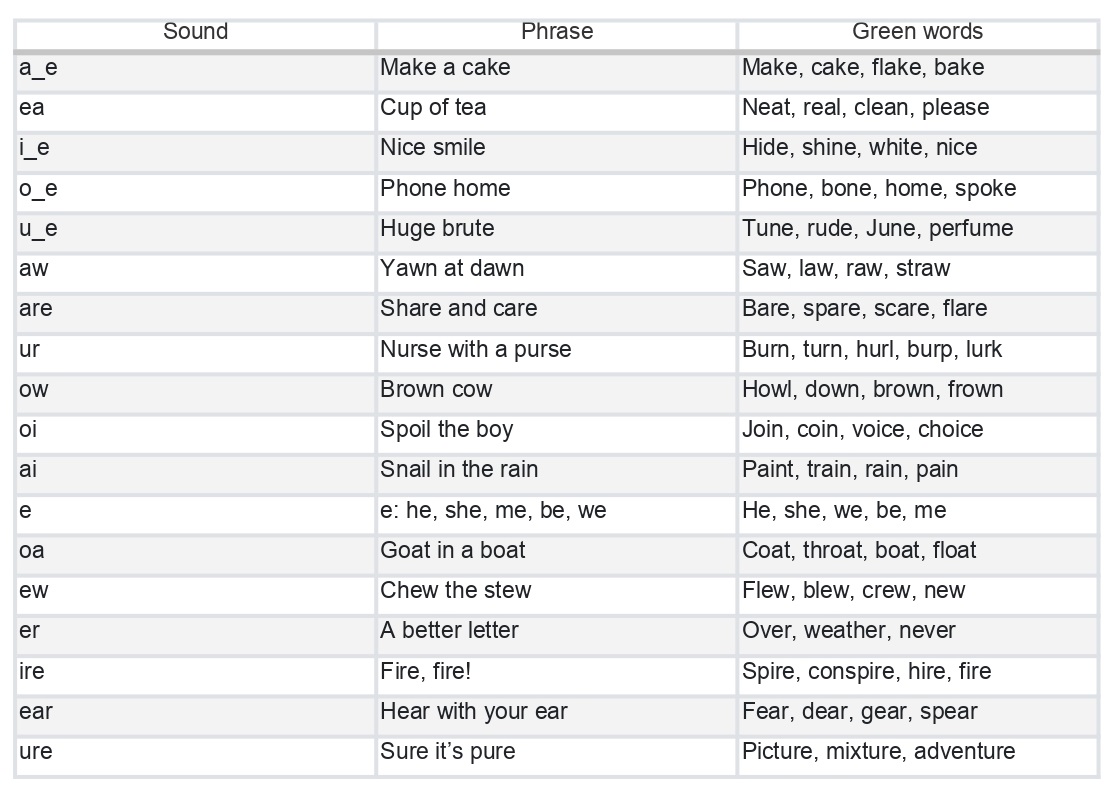This screenshot has height=791, width=1117.
Task: Click the "Nice smile" phrase cell
Action: point(556,148)
